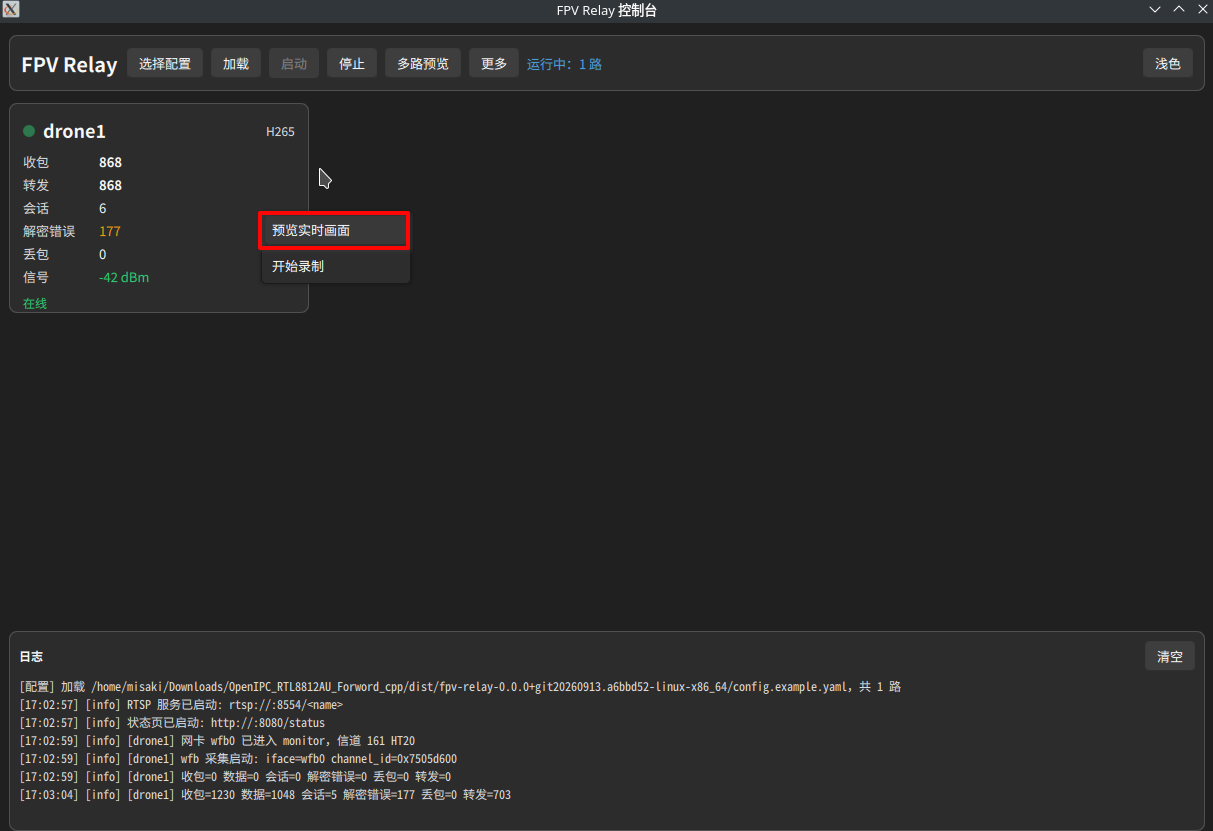Click the greyed 启动 button
Image resolution: width=1213 pixels, height=831 pixels.
coord(294,63)
